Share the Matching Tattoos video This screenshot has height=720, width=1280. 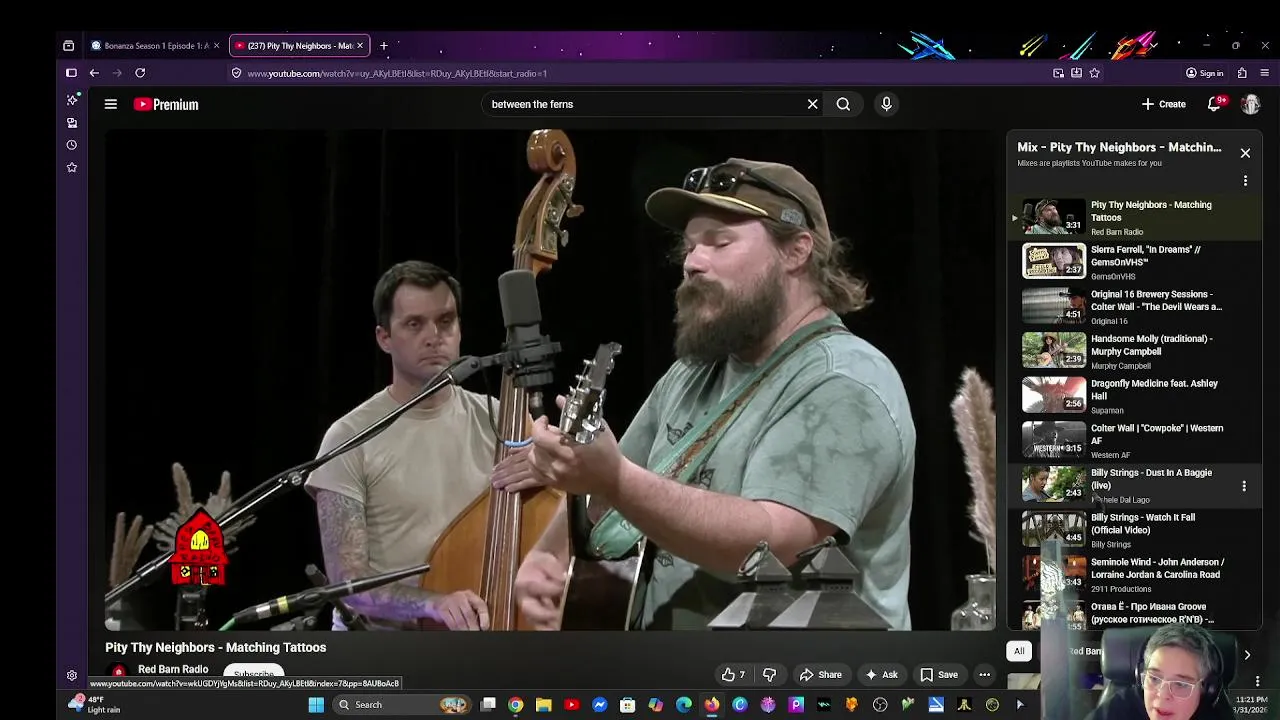click(820, 675)
